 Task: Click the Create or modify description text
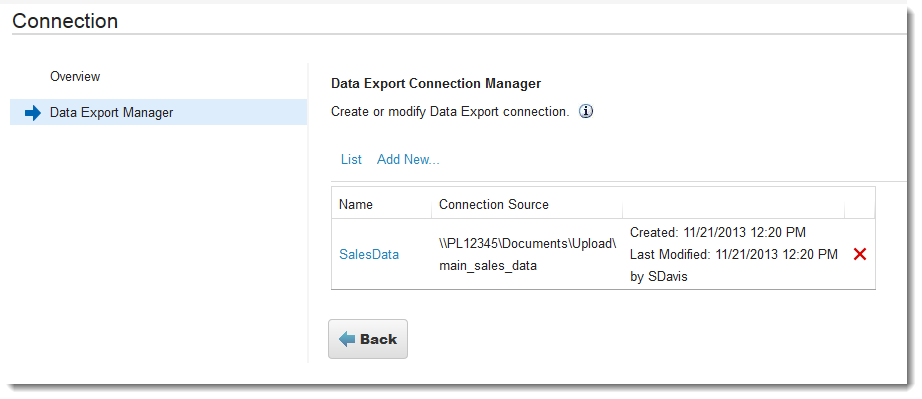450,112
